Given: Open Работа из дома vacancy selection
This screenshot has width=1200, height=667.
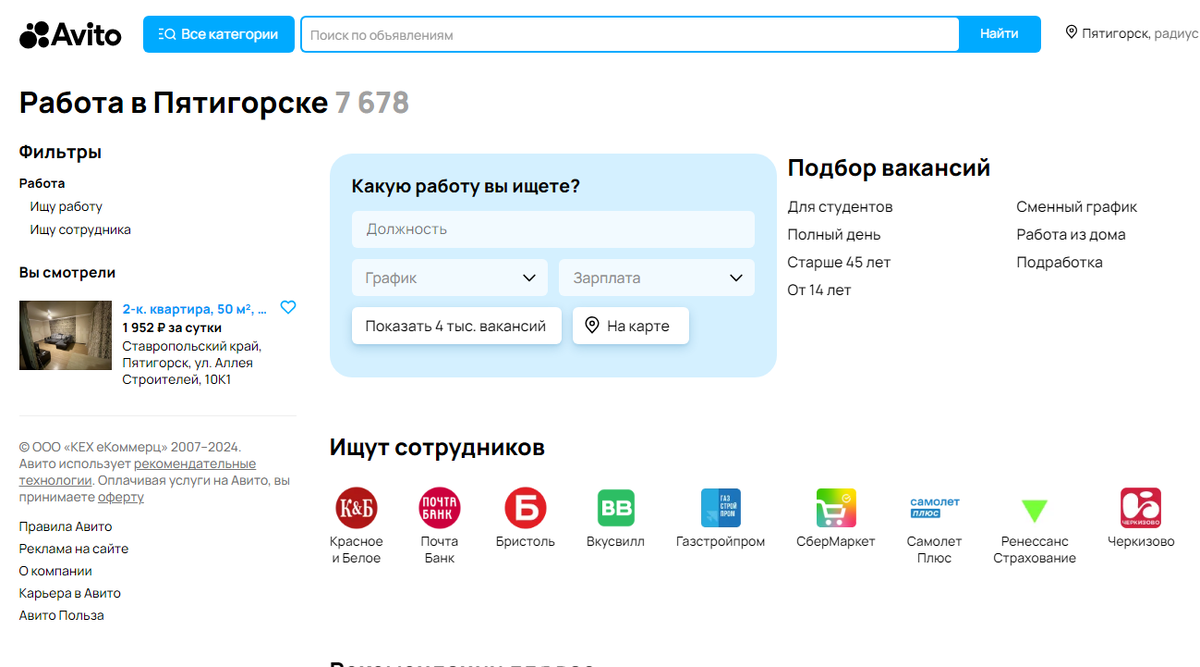Looking at the screenshot, I should click(x=1071, y=234).
